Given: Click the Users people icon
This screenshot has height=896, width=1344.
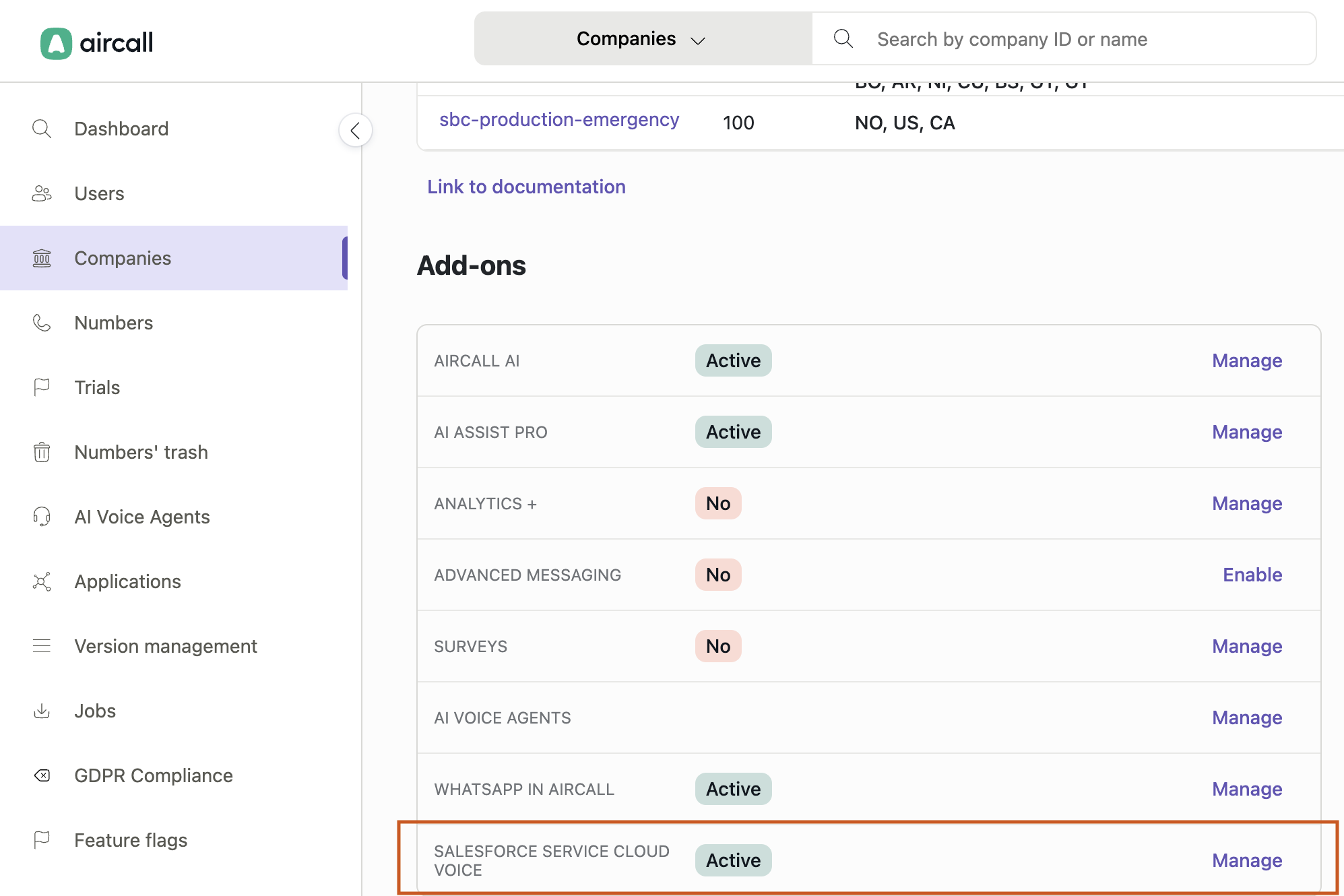Looking at the screenshot, I should (x=42, y=193).
